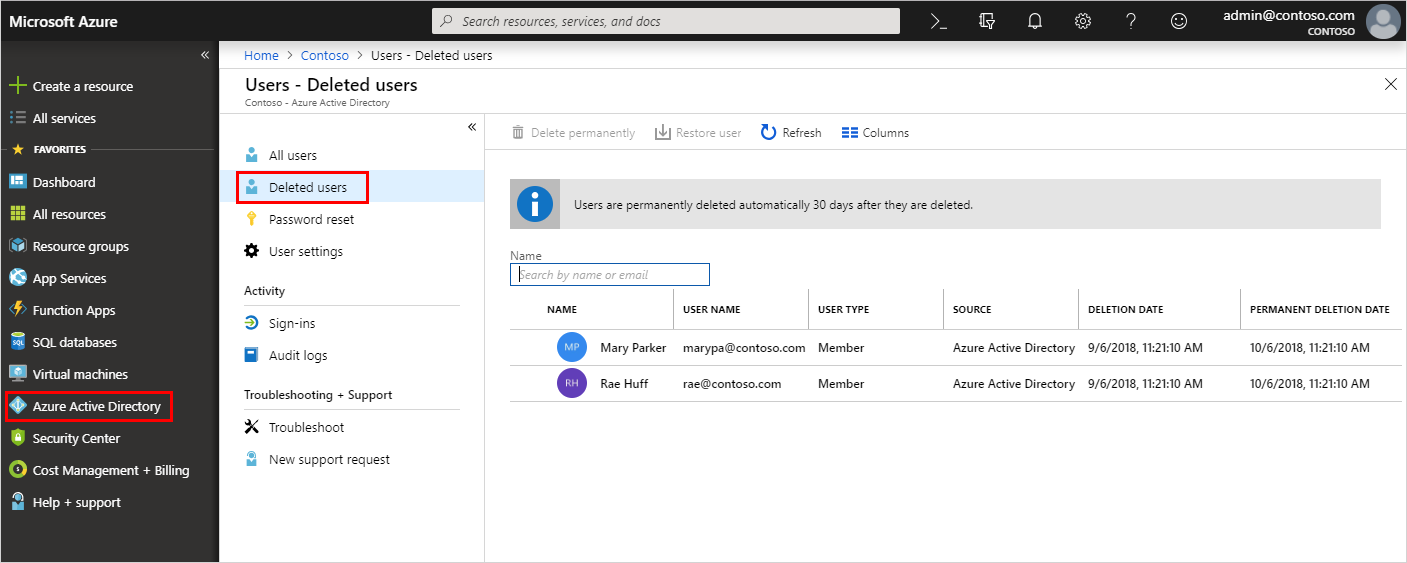Click the Resource groups cube icon

[x=17, y=246]
